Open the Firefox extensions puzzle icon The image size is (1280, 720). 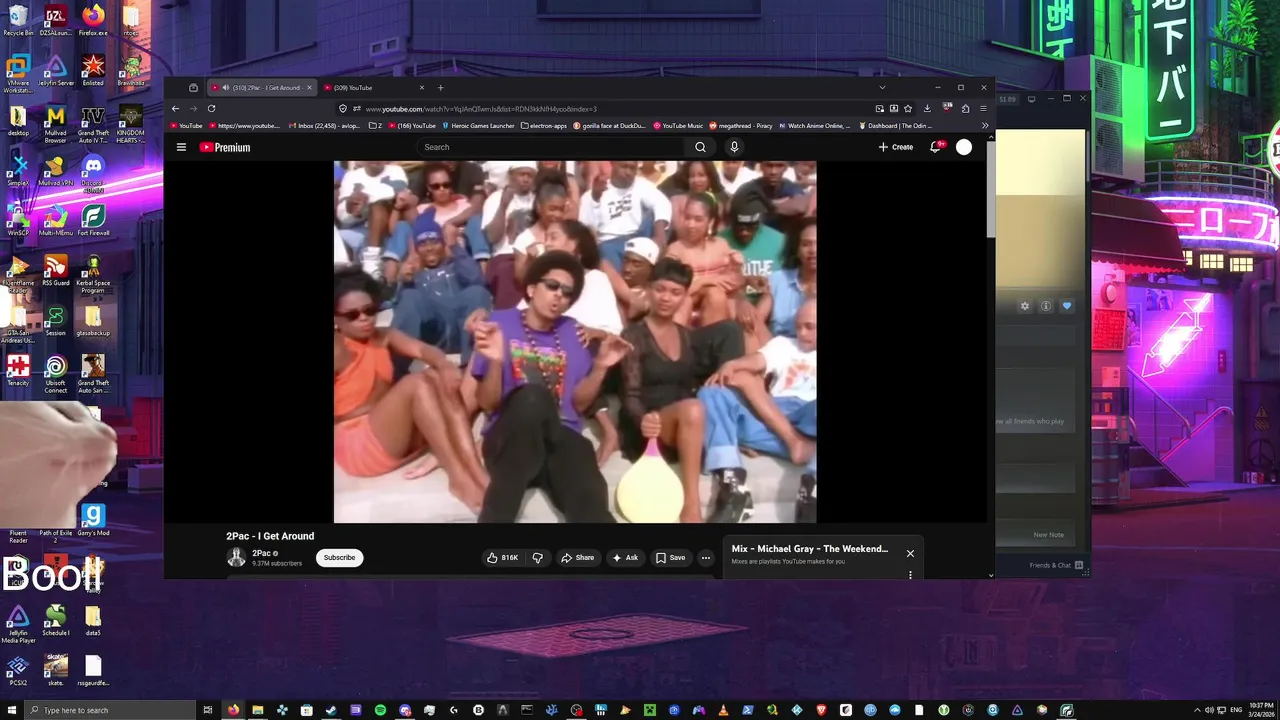coord(965,108)
